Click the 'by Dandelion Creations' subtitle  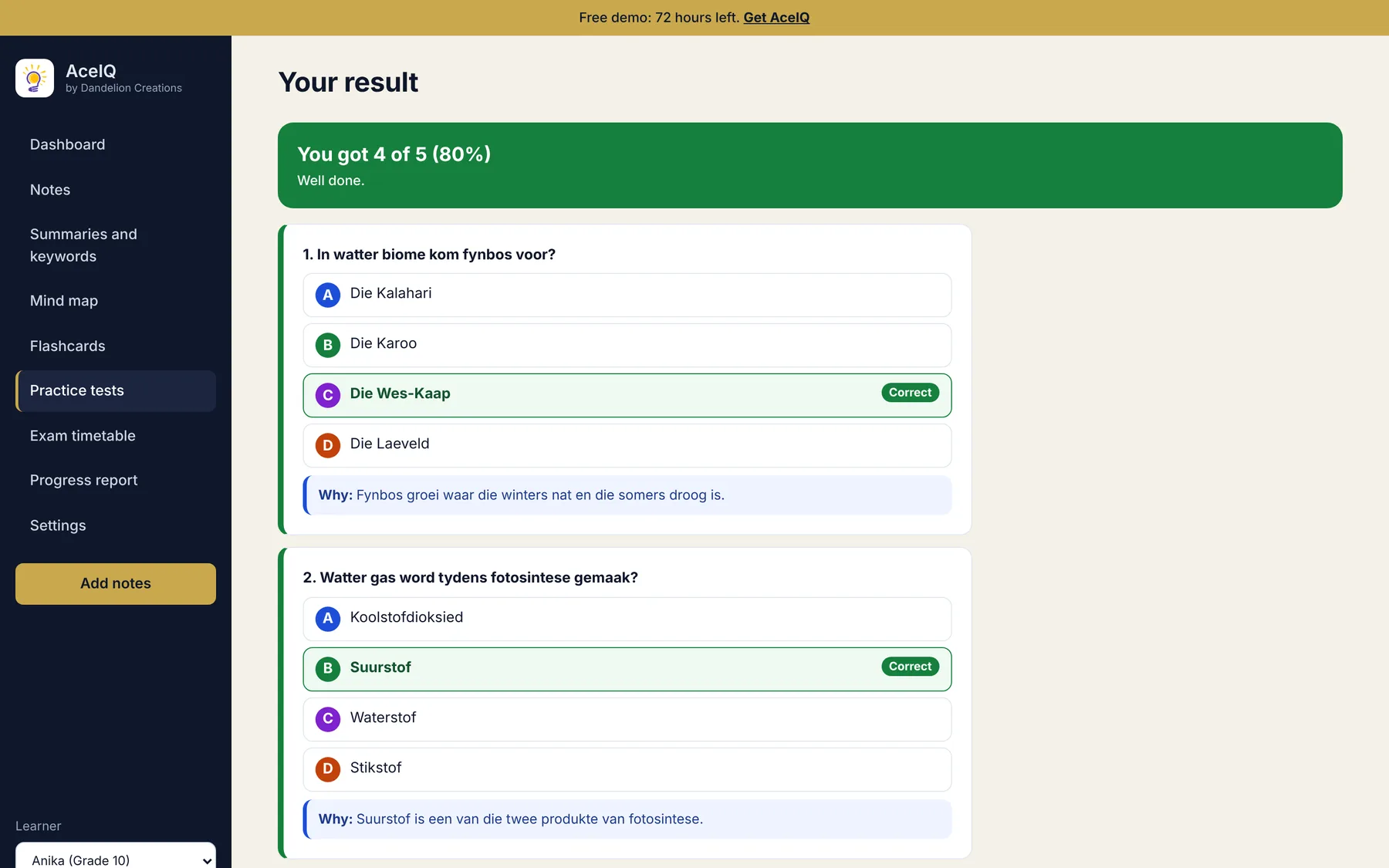pos(123,88)
